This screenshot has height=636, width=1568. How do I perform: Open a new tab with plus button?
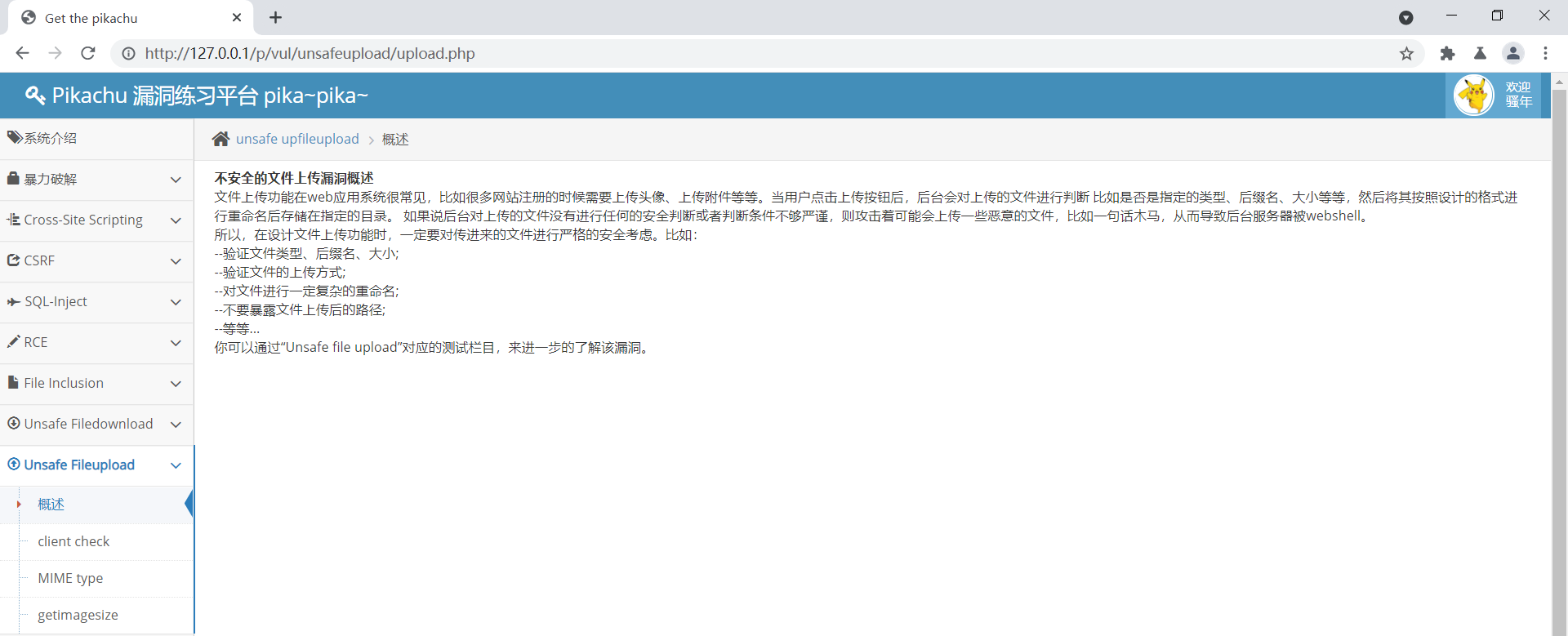275,17
